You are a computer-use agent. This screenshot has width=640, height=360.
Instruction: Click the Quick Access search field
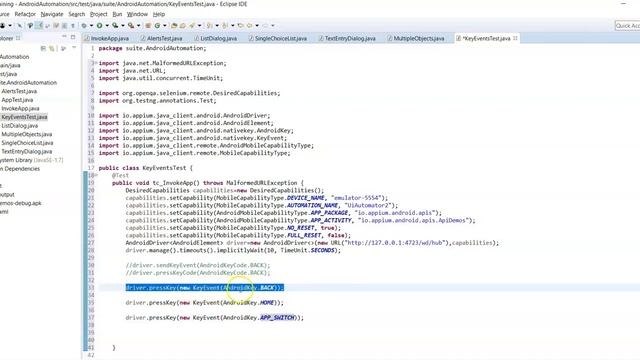(x=627, y=25)
